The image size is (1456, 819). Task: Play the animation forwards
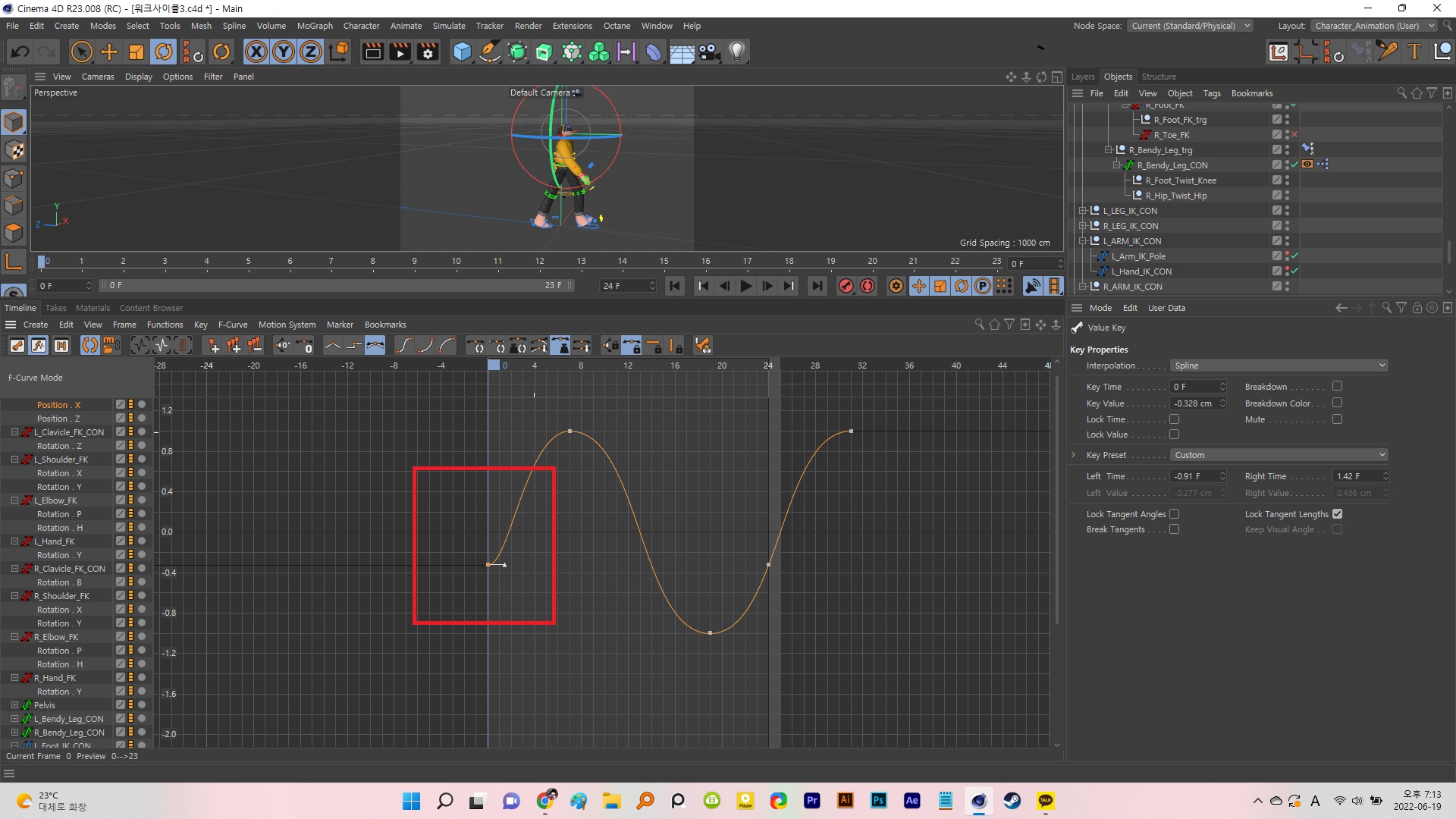746,286
